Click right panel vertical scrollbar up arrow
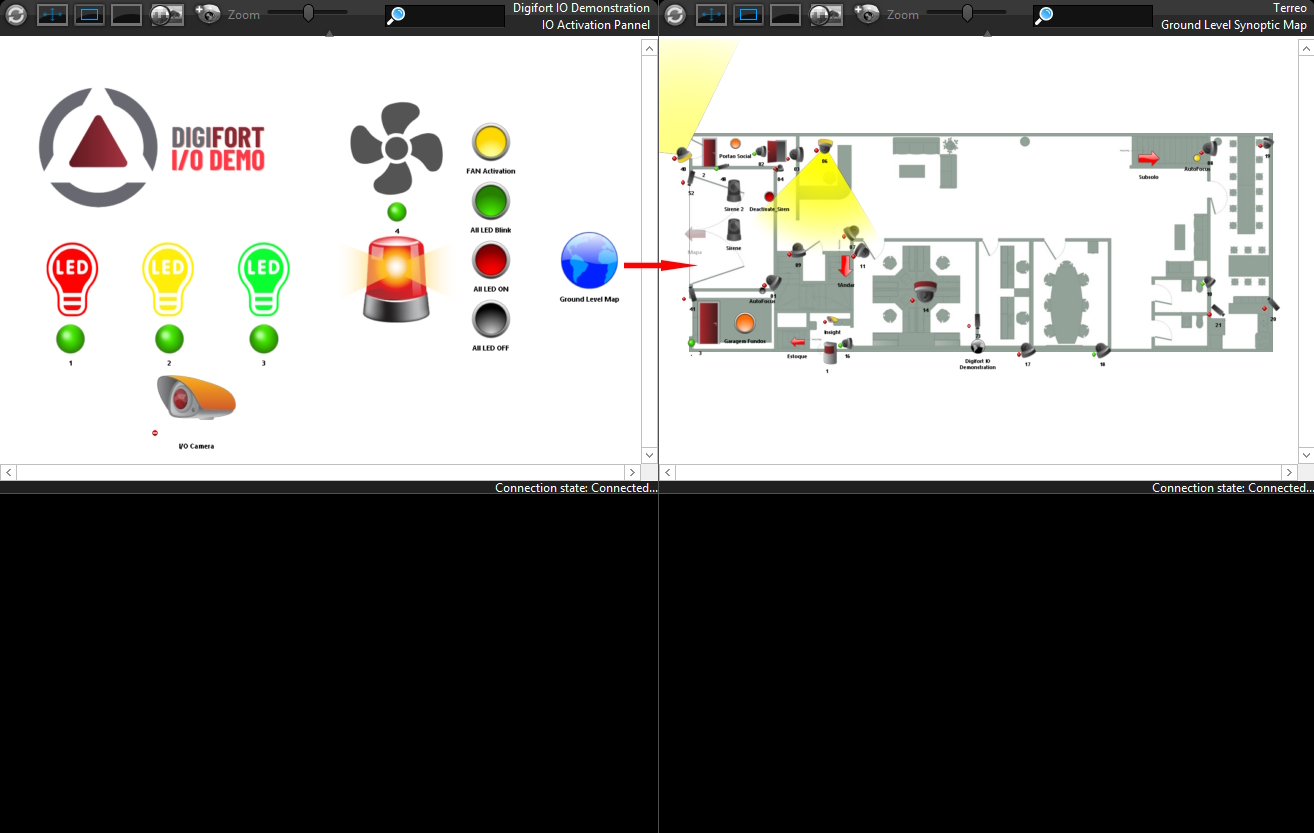Screen dimensions: 1314x833 [1306, 48]
